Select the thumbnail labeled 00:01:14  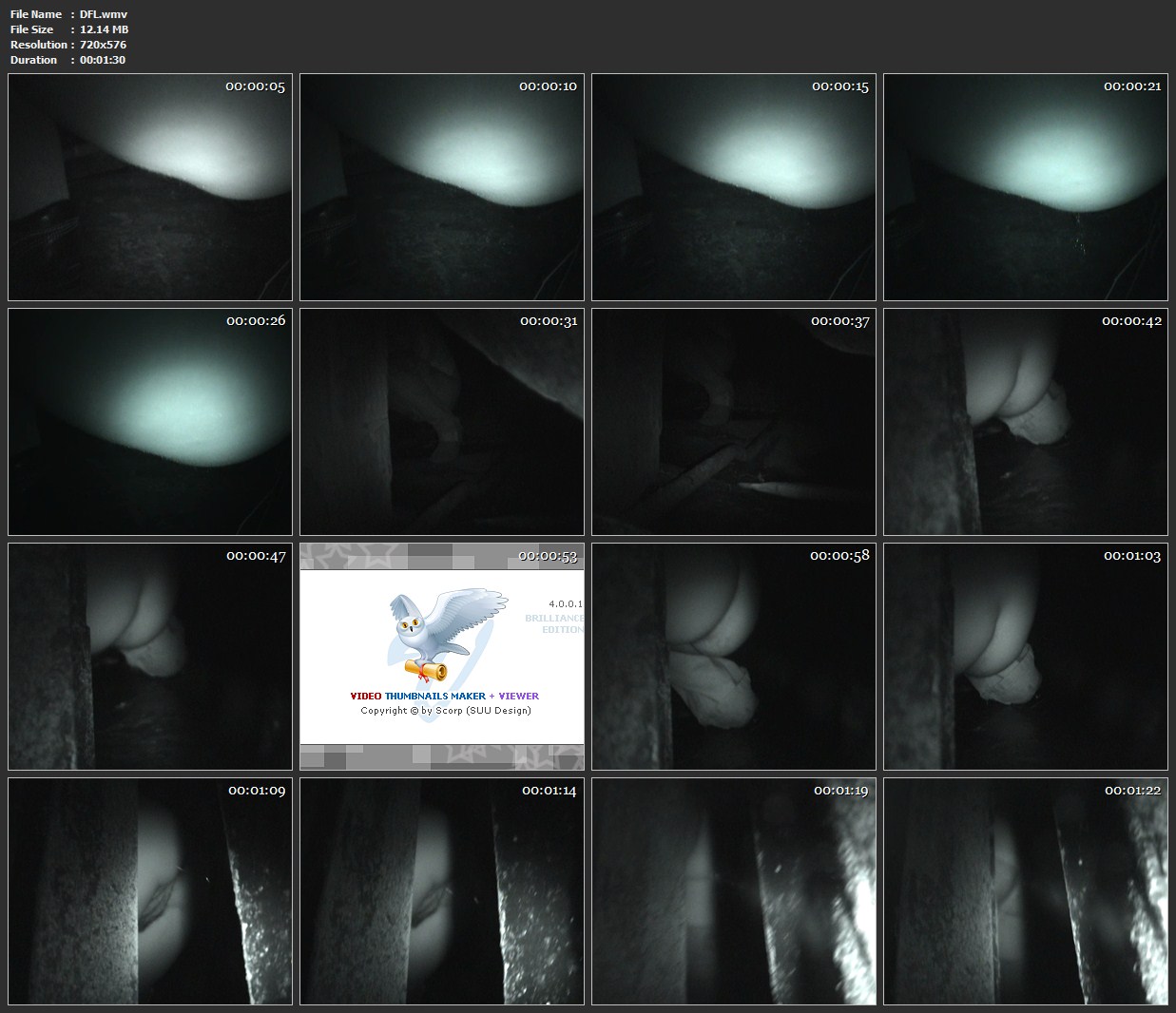pyautogui.click(x=442, y=891)
